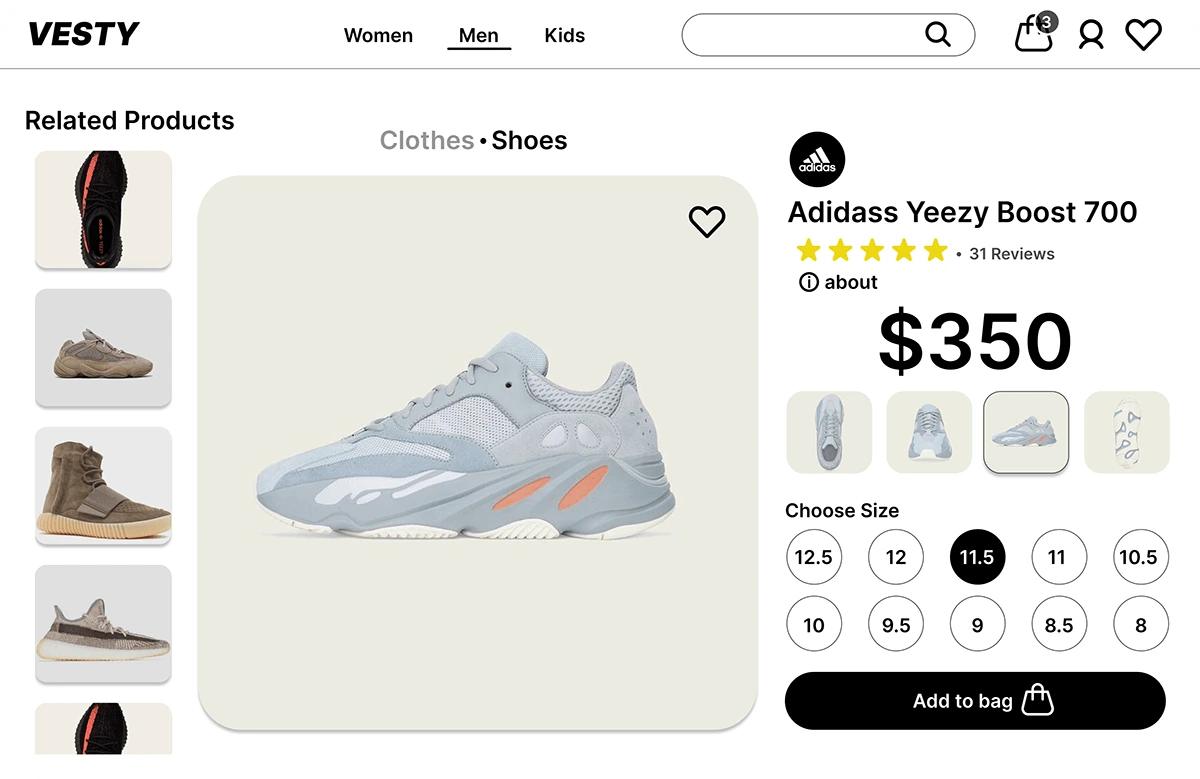Click the about info icon
Screen dimensions: 1200x779
coord(809,283)
